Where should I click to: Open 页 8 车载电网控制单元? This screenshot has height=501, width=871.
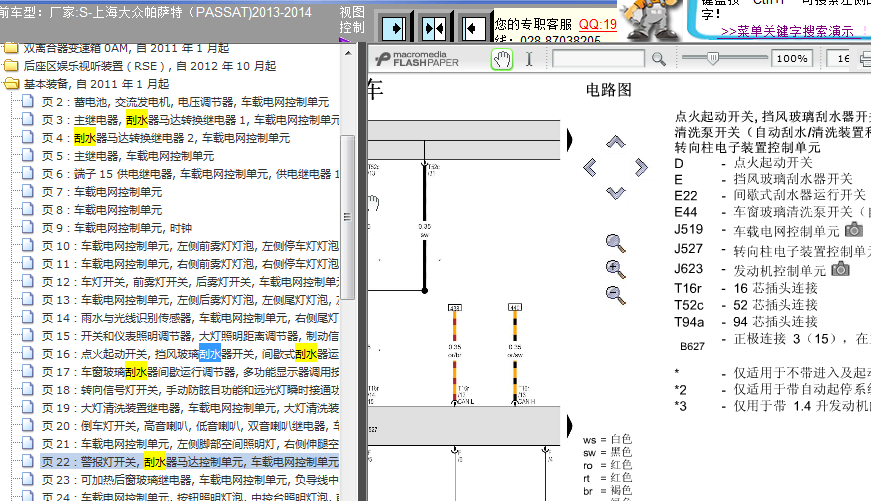102,210
